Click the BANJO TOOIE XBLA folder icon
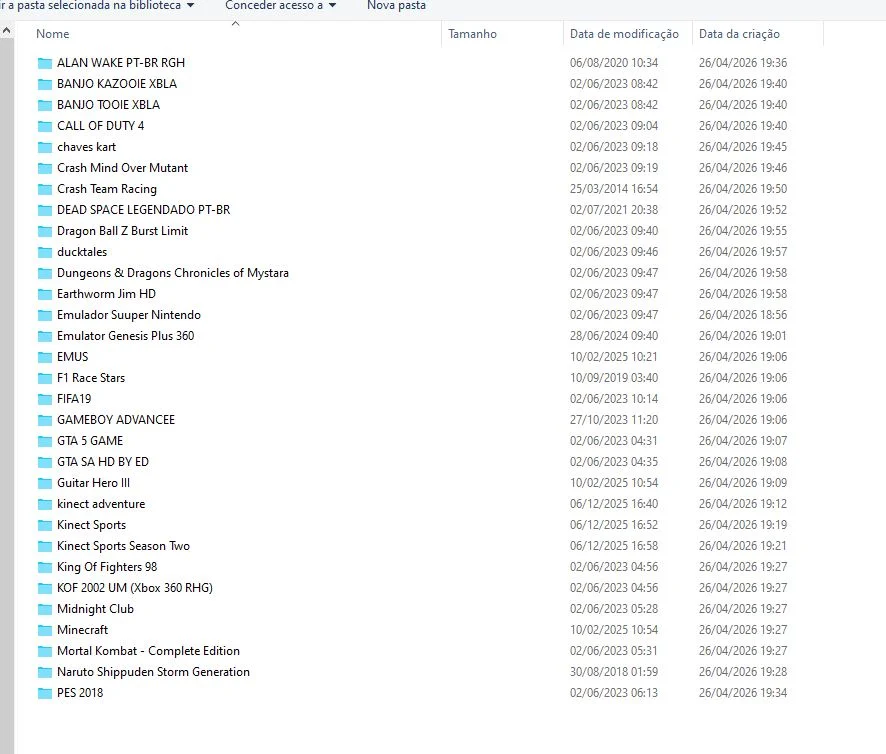 point(45,105)
